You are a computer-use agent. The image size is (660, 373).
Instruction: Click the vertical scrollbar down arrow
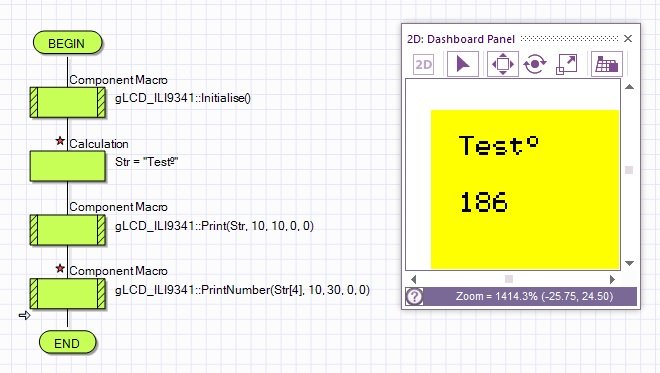point(630,263)
